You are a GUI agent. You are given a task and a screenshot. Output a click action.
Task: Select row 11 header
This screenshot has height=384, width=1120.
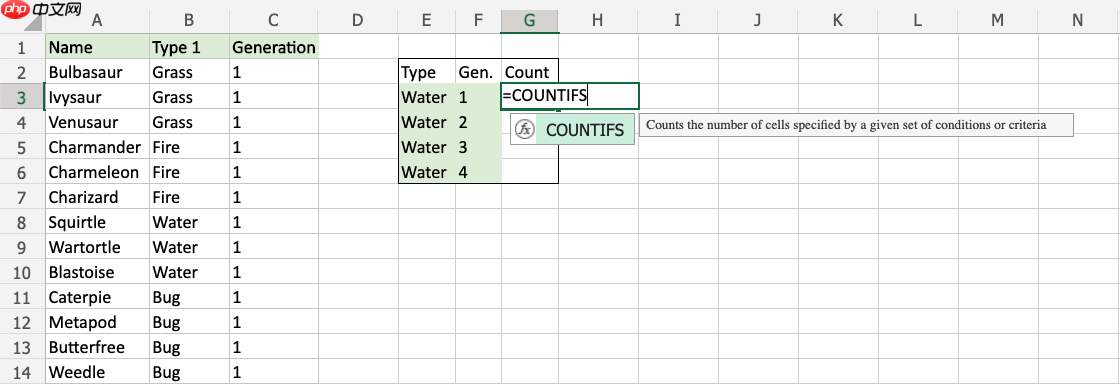22,297
